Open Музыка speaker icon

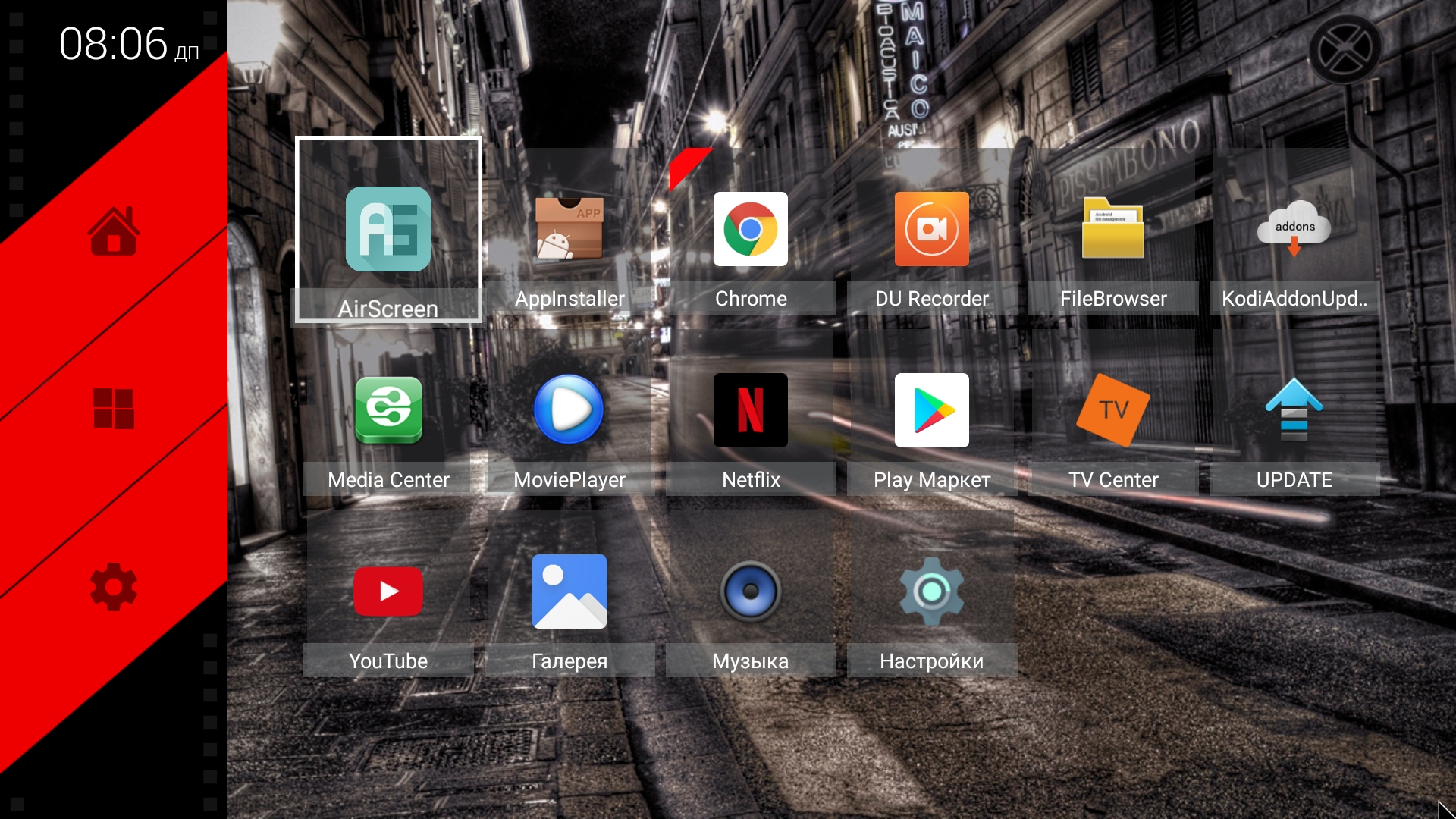coord(751,591)
